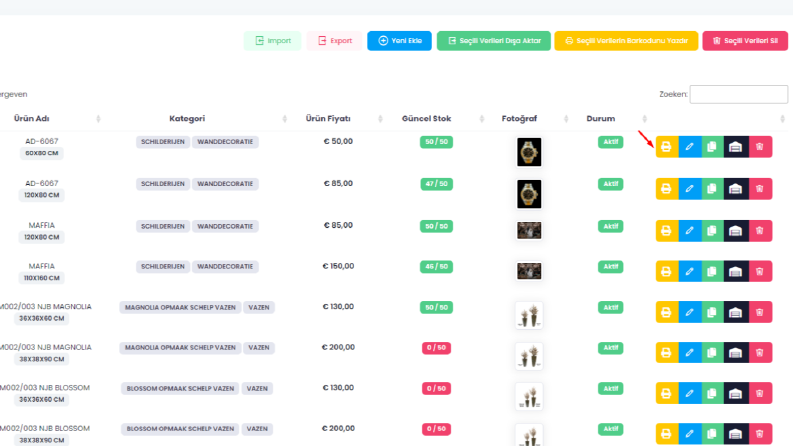The width and height of the screenshot is (793, 446).
Task: Click VAZEN tag in MAGNOLIA 38X38X90 CM row
Action: click(259, 348)
